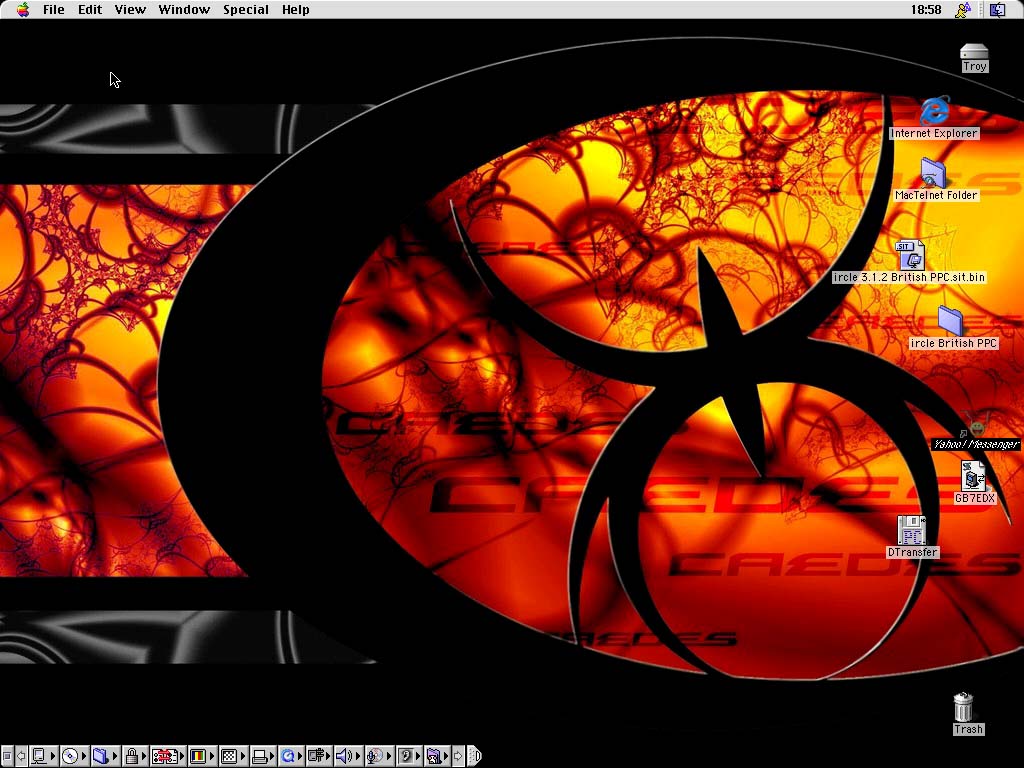Click the menu bar icon beside the clock

click(963, 9)
